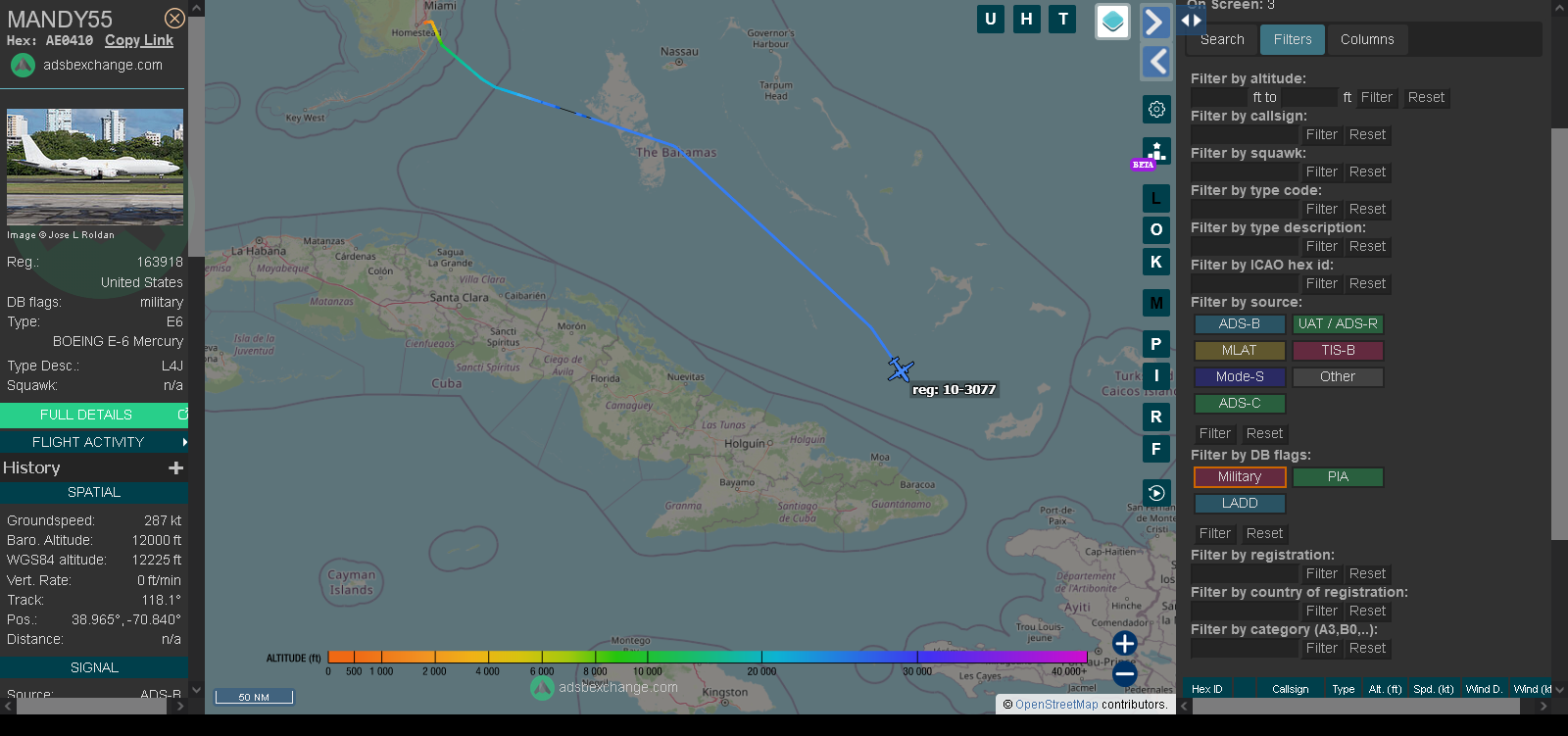Toggle the R map button
This screenshot has width=1568, height=736.
coord(1156,417)
